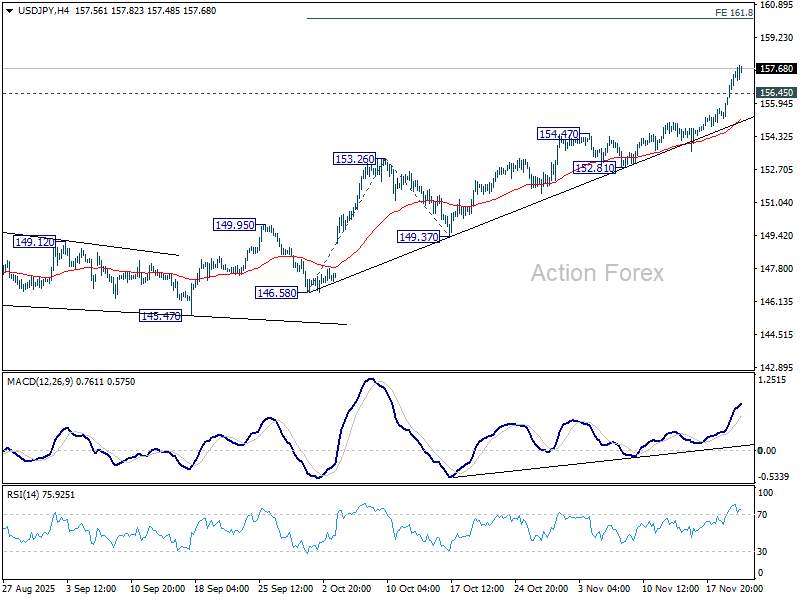The image size is (800, 600).
Task: Select the 152.810 price label
Action: [593, 168]
